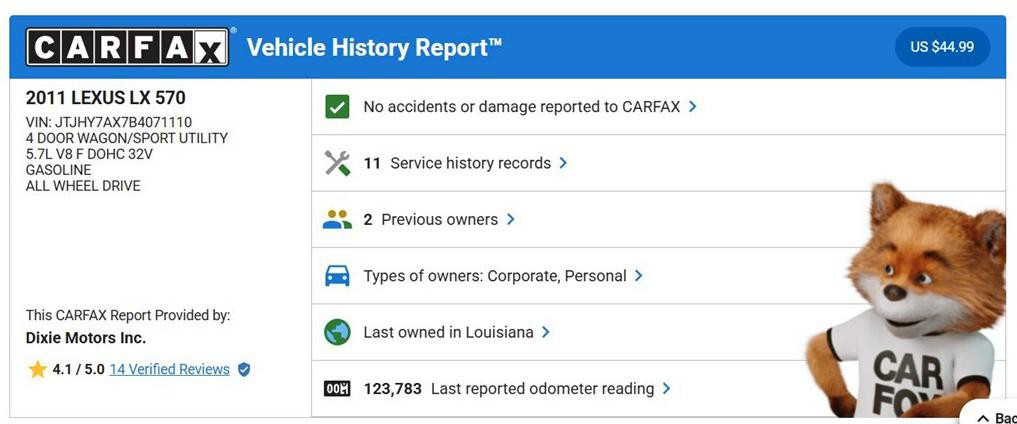This screenshot has height=424, width=1017.
Task: Click the green checkmark no-accidents icon
Action: click(x=337, y=107)
